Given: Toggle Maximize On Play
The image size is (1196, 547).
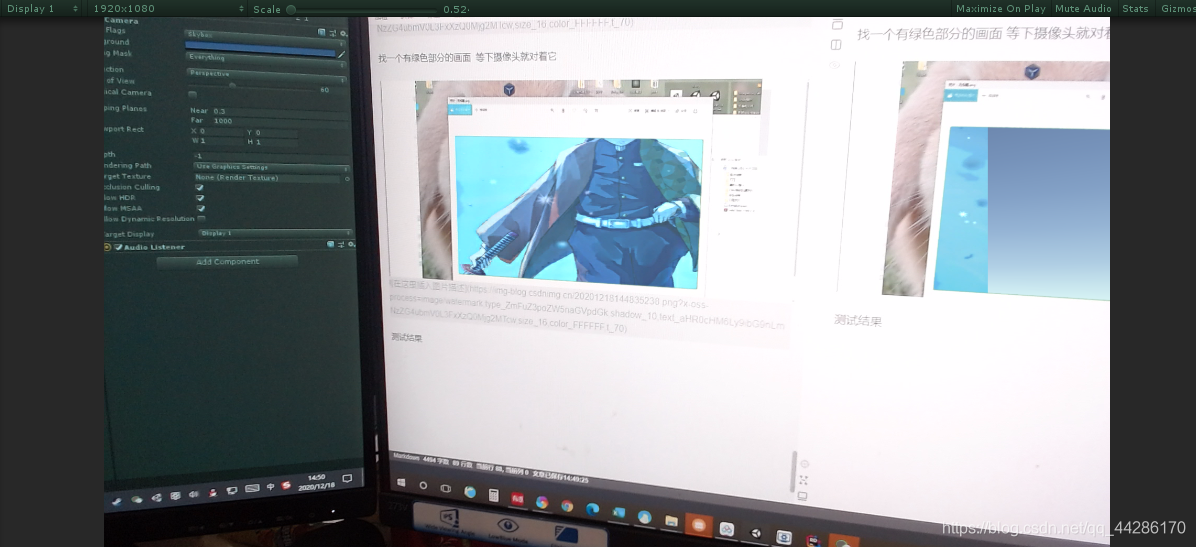Looking at the screenshot, I should [x=1001, y=8].
